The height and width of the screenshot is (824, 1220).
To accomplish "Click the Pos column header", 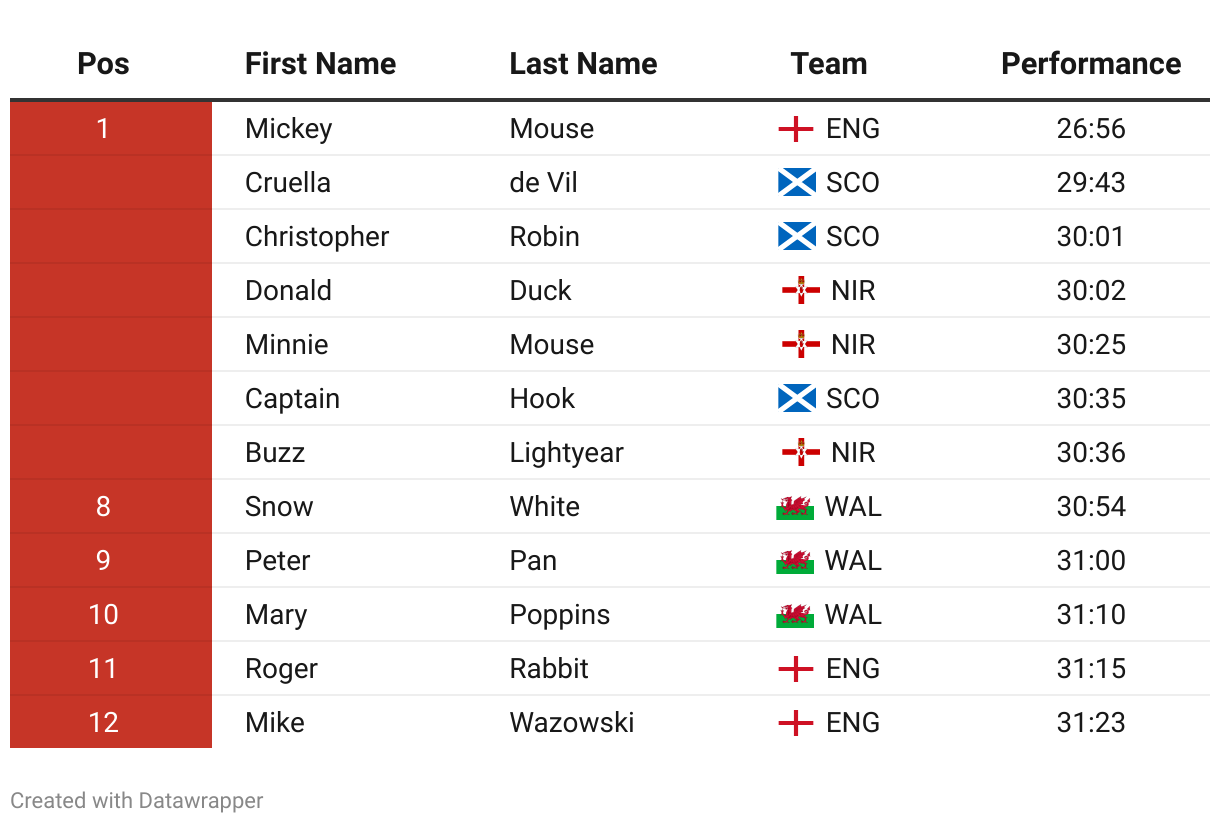I will pos(103,64).
